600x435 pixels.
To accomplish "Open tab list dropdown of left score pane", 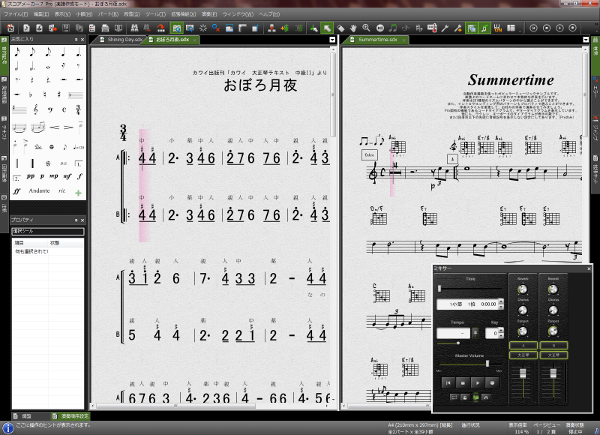I will pos(332,40).
